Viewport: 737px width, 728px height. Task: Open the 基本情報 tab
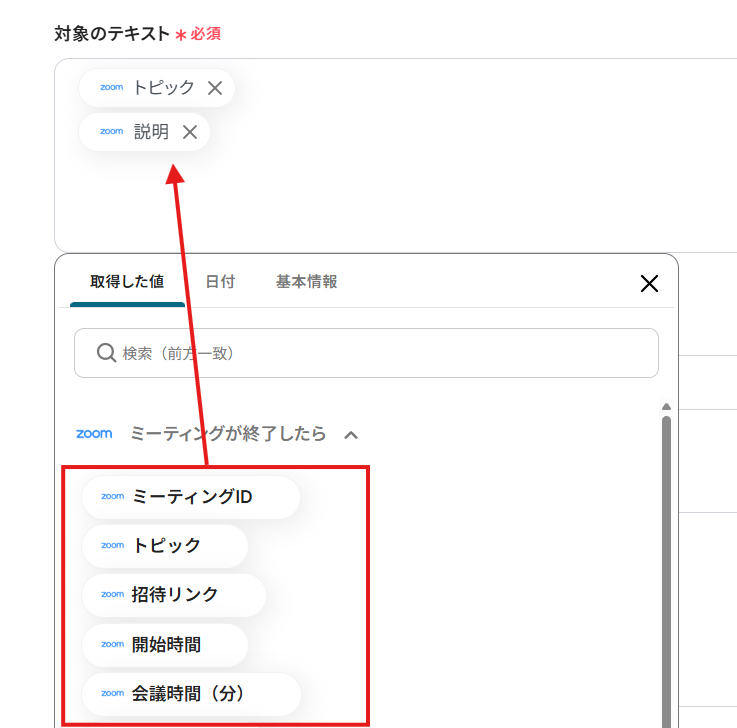coord(306,282)
